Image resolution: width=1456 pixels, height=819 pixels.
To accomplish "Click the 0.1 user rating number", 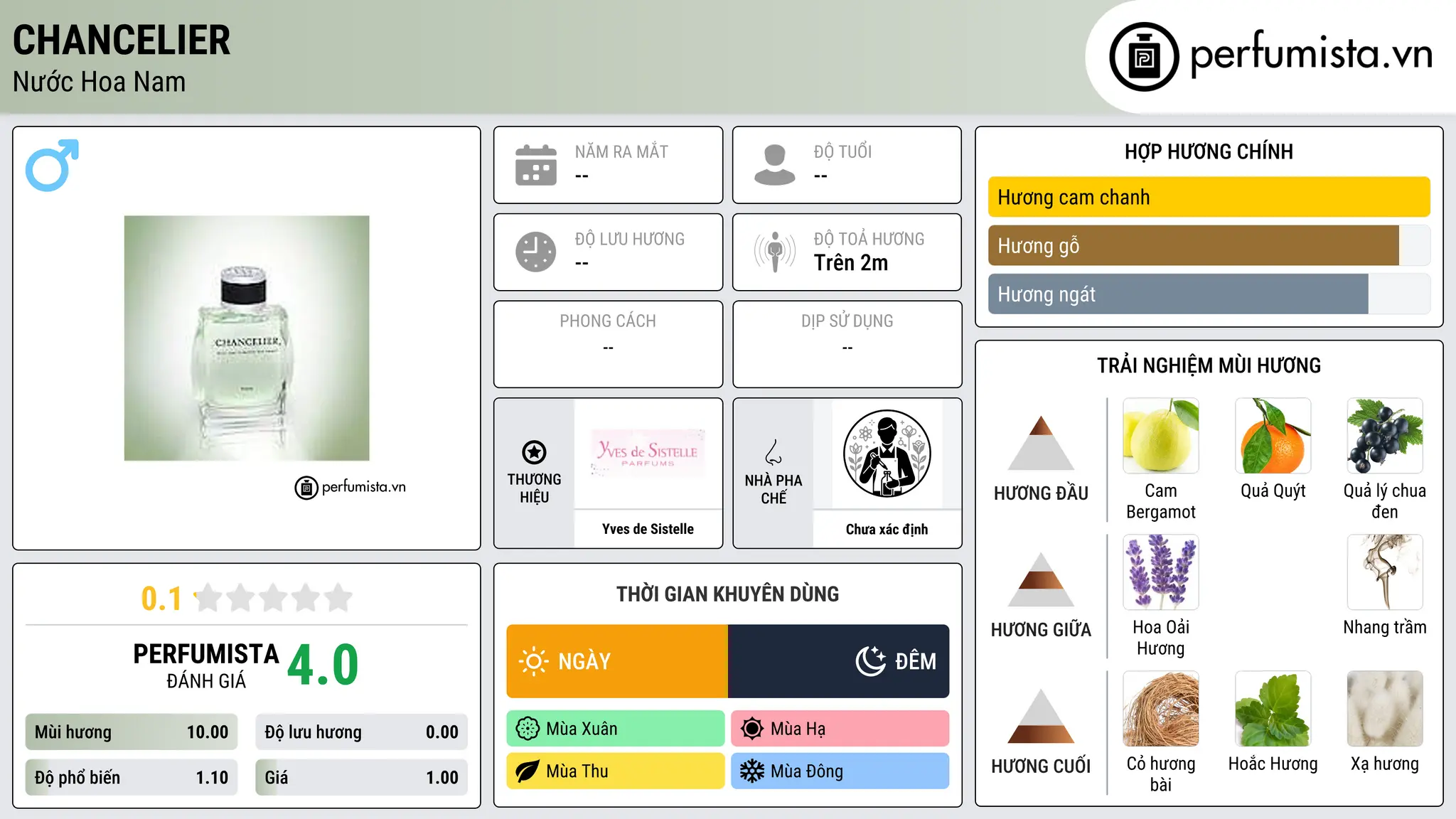I will pos(161,599).
